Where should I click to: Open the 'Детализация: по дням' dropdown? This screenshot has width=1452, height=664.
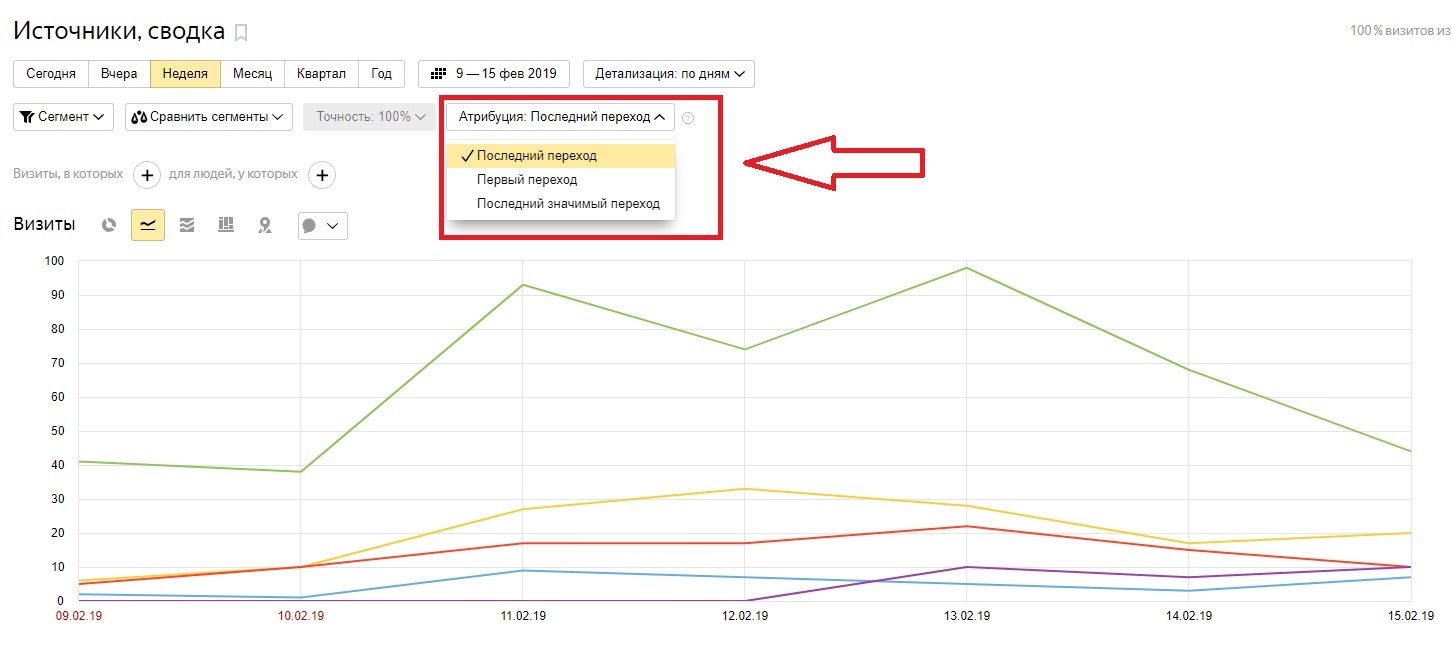(x=669, y=74)
